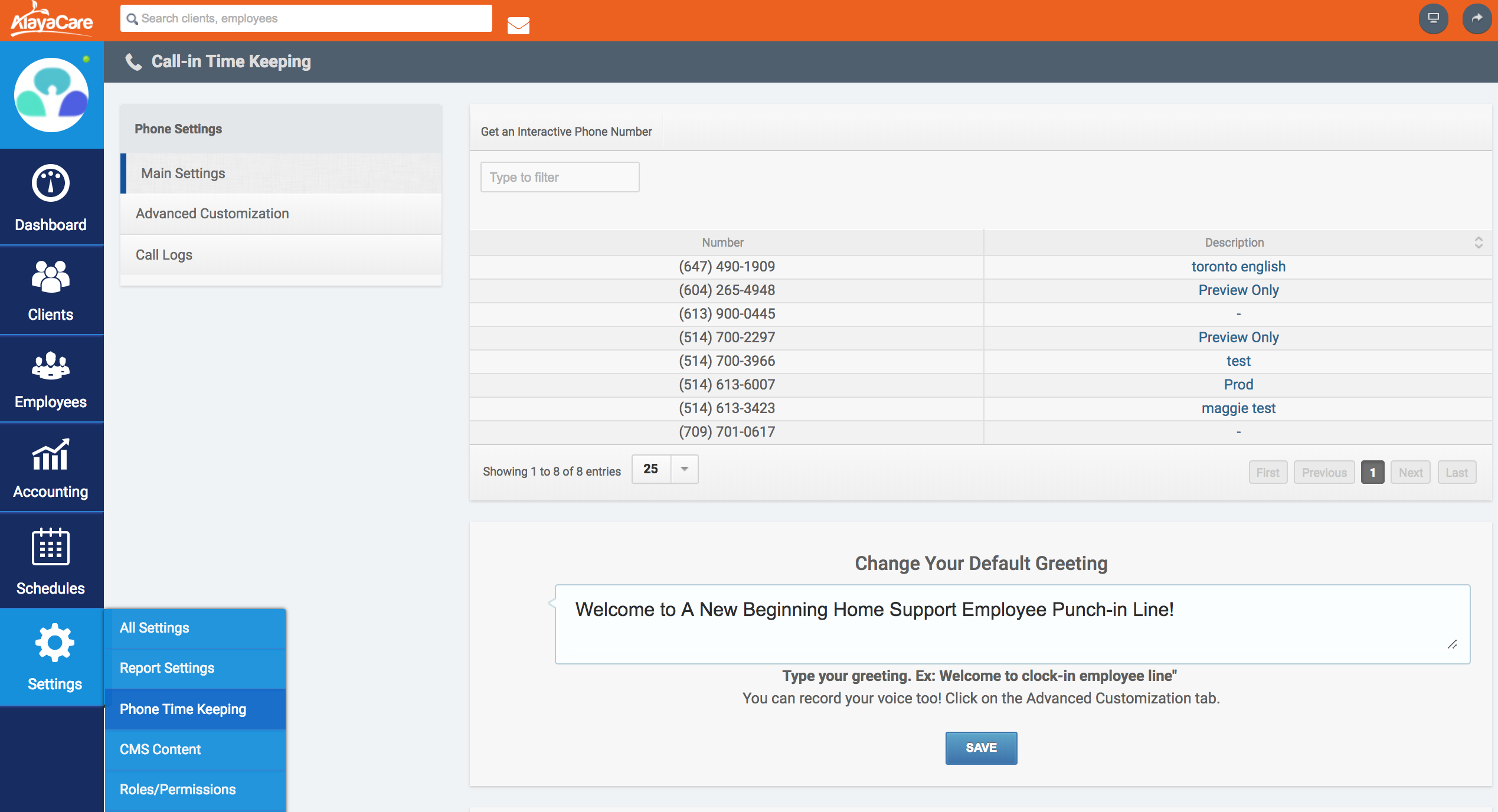Open the envelope messages icon

coord(518,25)
